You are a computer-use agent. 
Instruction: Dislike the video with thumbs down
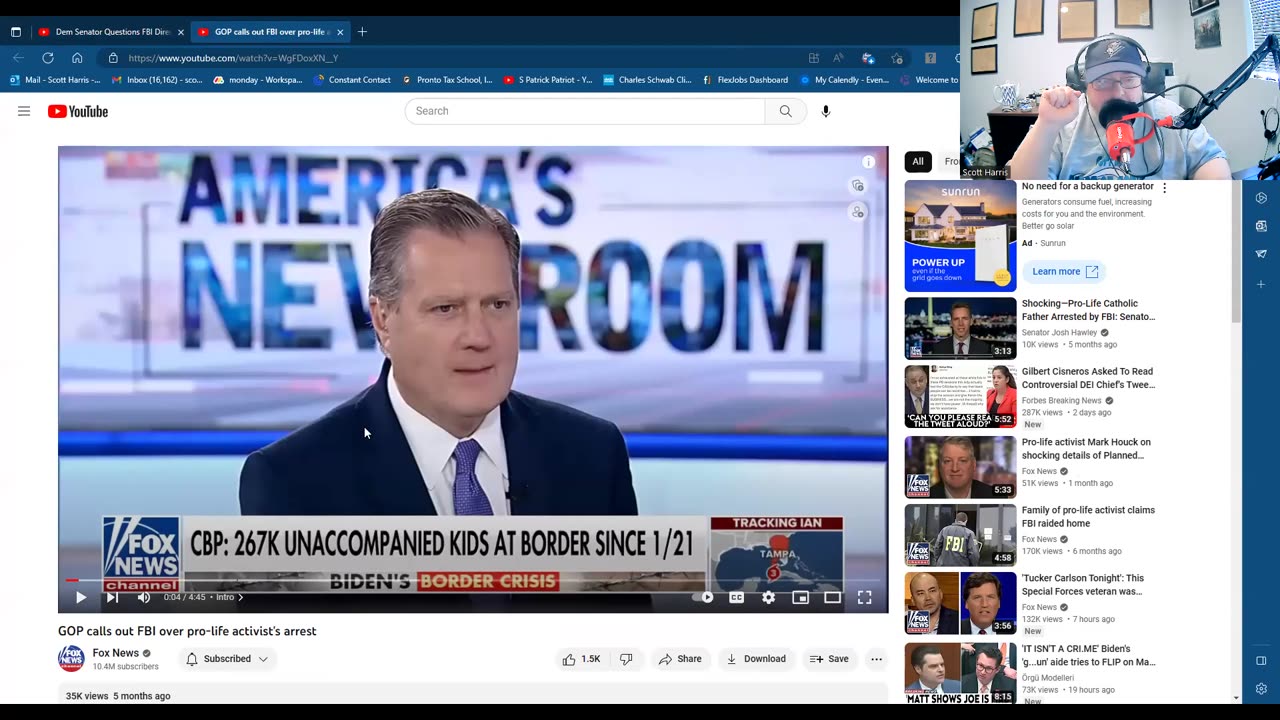pyautogui.click(x=626, y=659)
